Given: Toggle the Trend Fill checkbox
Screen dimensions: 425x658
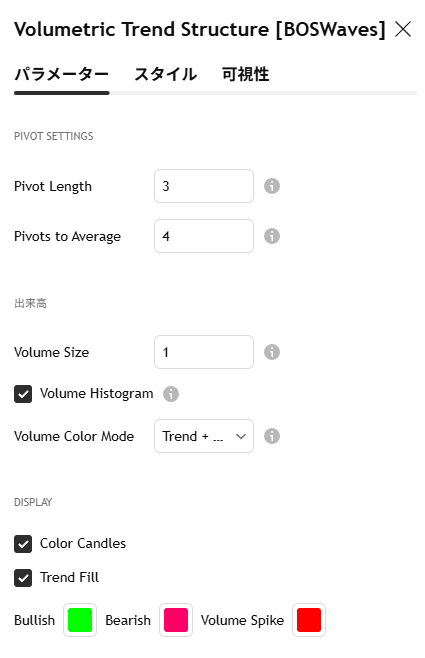Looking at the screenshot, I should coord(23,578).
